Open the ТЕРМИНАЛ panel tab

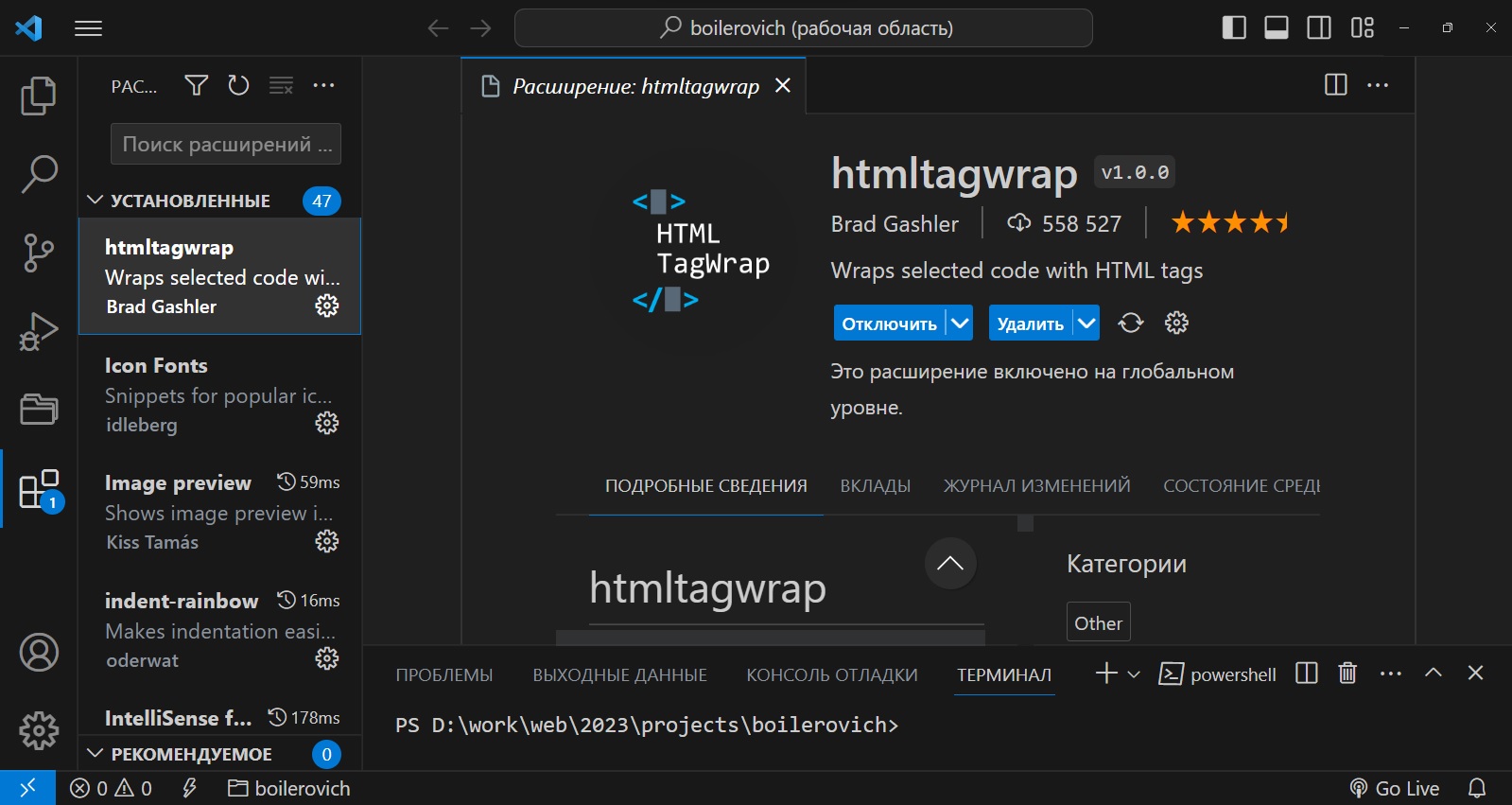tap(1004, 675)
